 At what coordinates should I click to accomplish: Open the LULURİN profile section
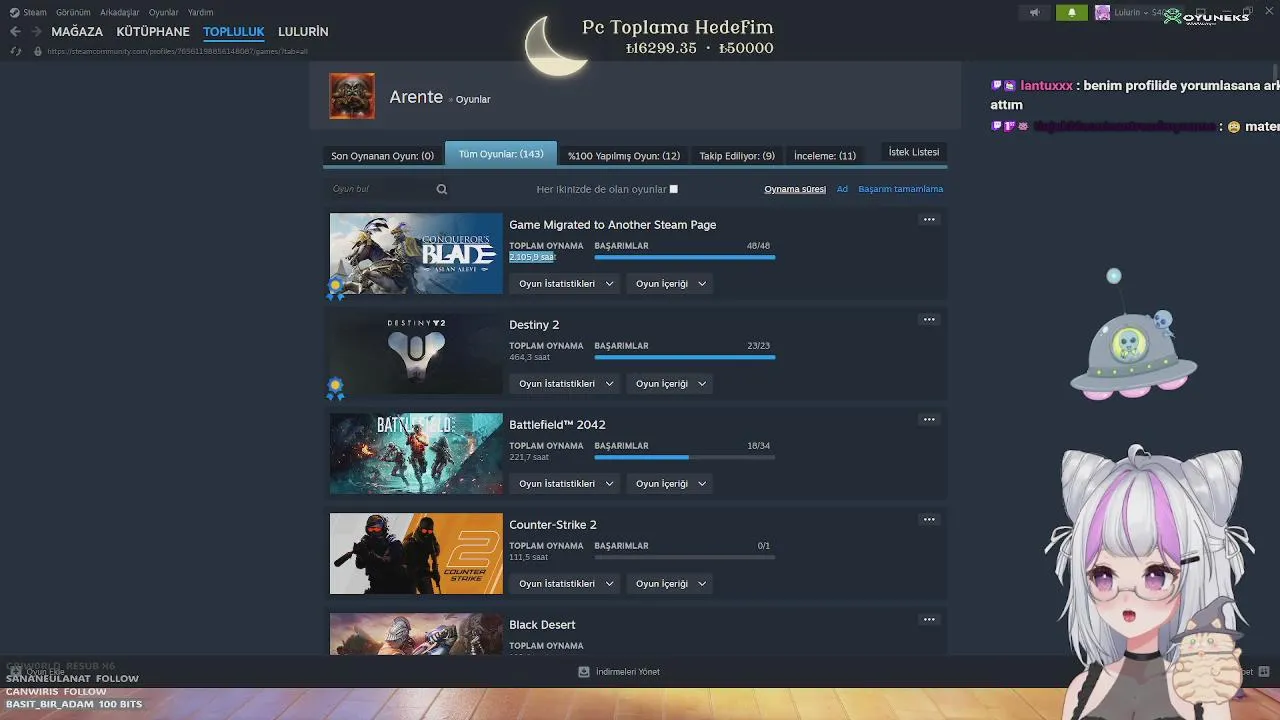coord(303,32)
